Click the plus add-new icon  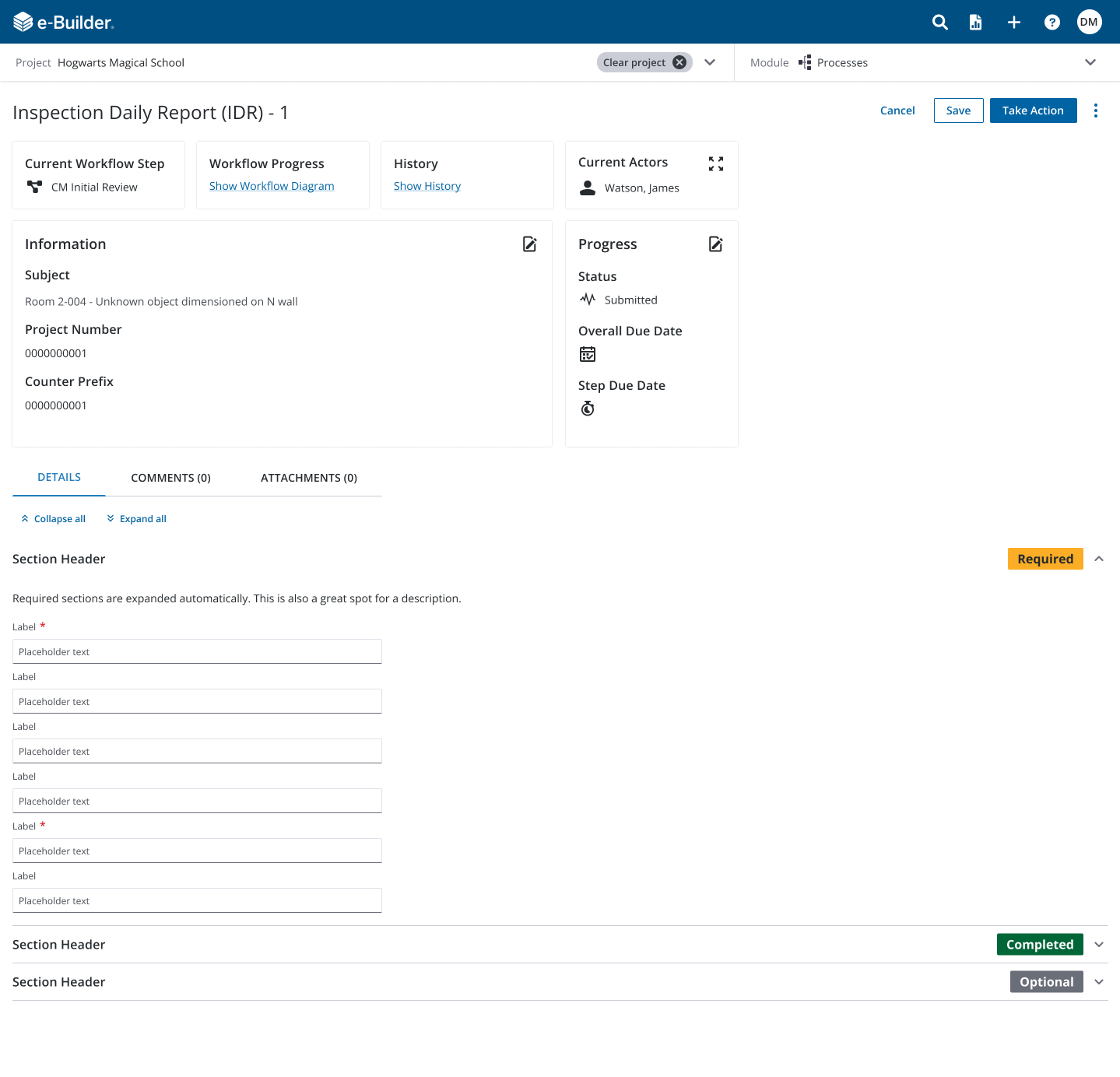pyautogui.click(x=1014, y=23)
